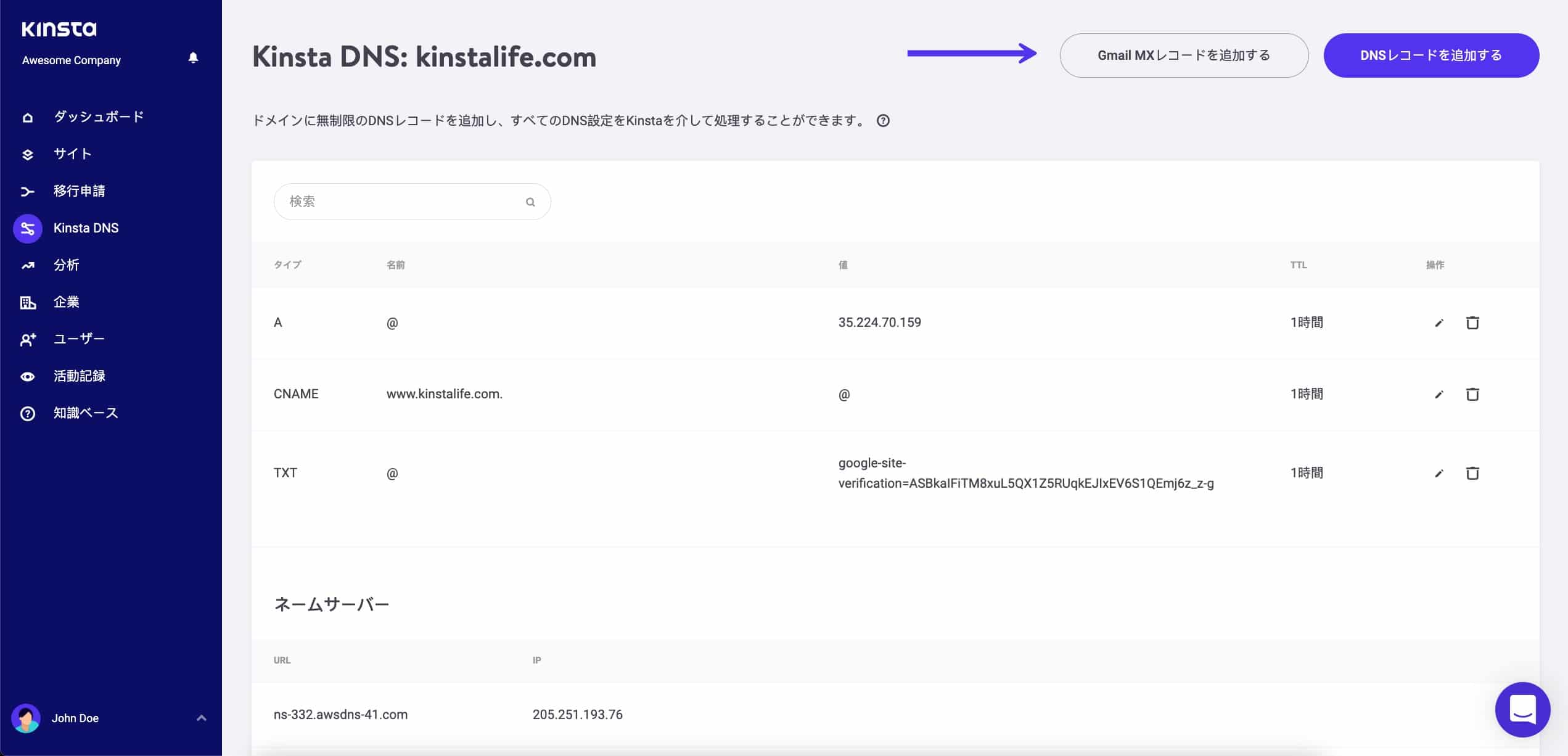
Task: Open サイト menu item
Action: pyautogui.click(x=73, y=154)
